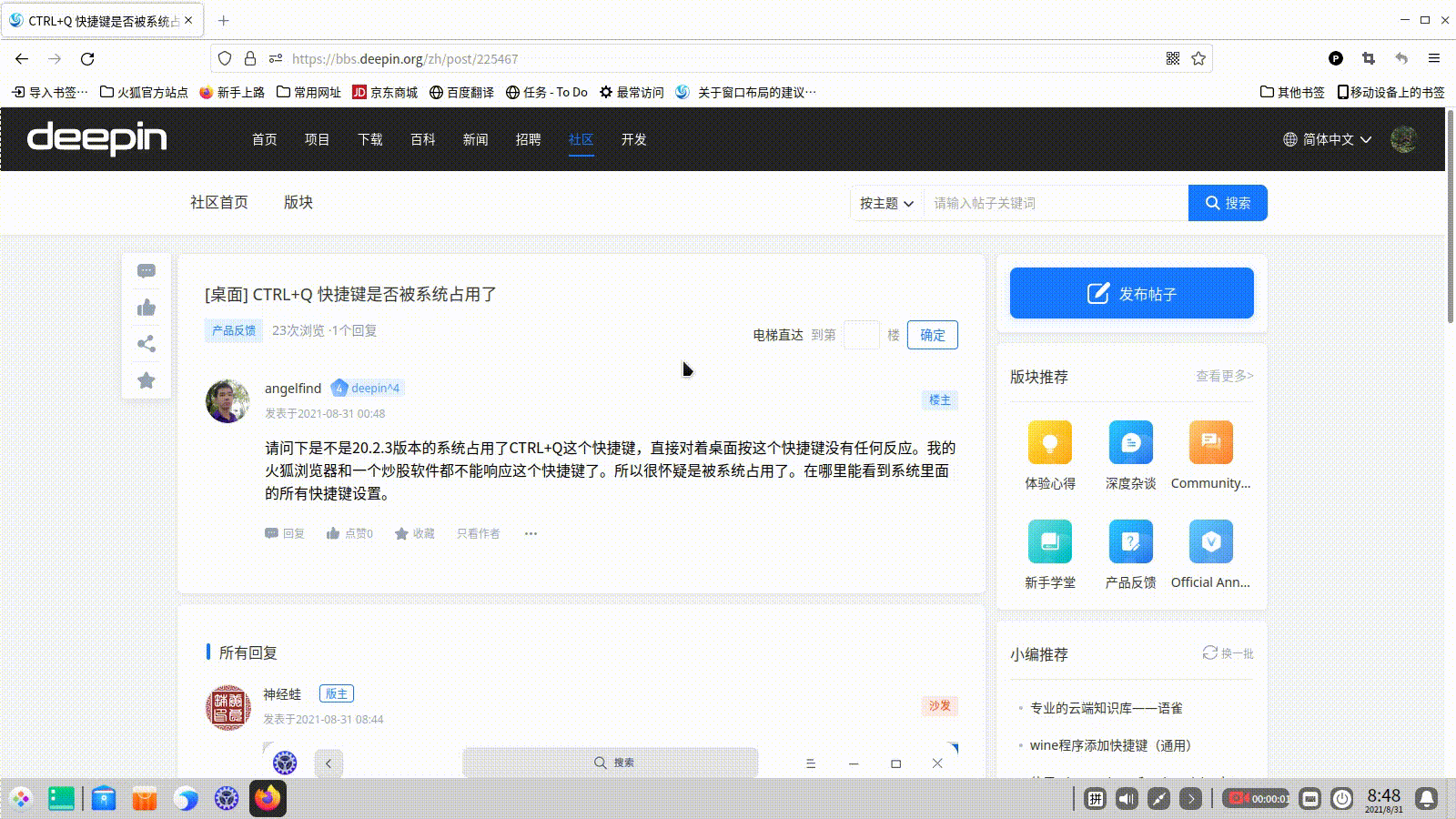
Task: Click the star favorite icon in left sidebar
Action: pyautogui.click(x=147, y=380)
